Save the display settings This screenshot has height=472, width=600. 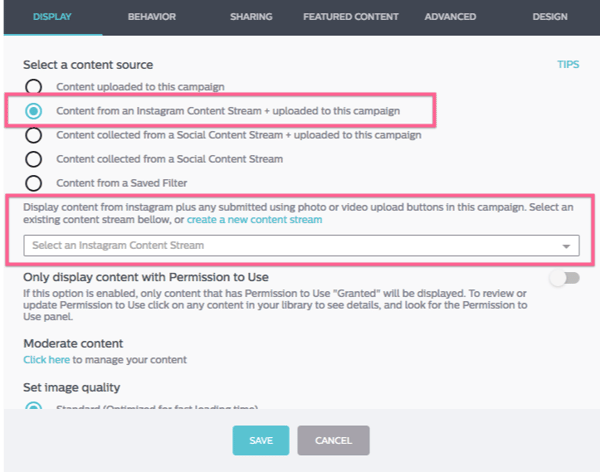(261, 440)
